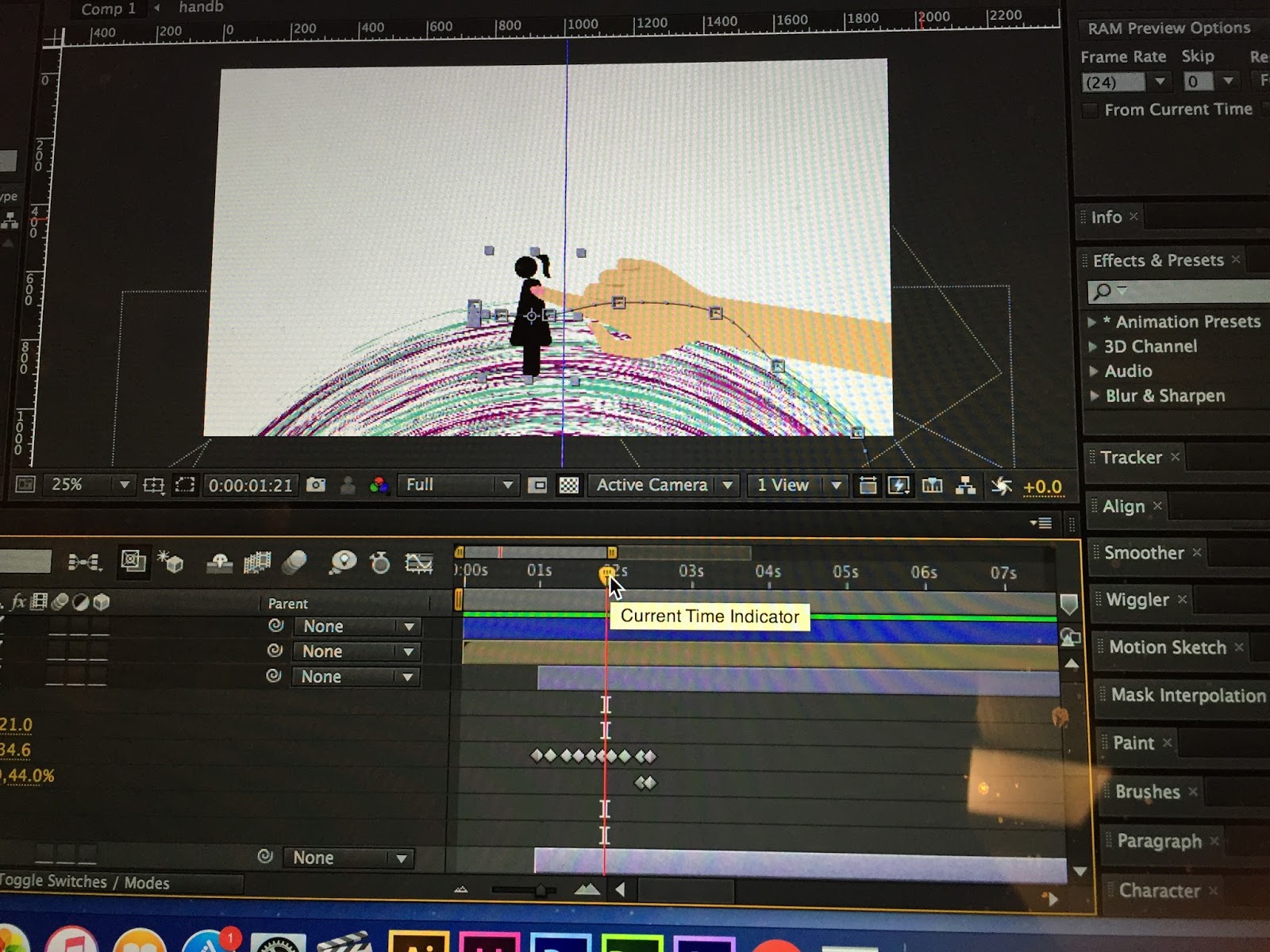
Task: Open the Show Channel color icon
Action: tap(379, 486)
